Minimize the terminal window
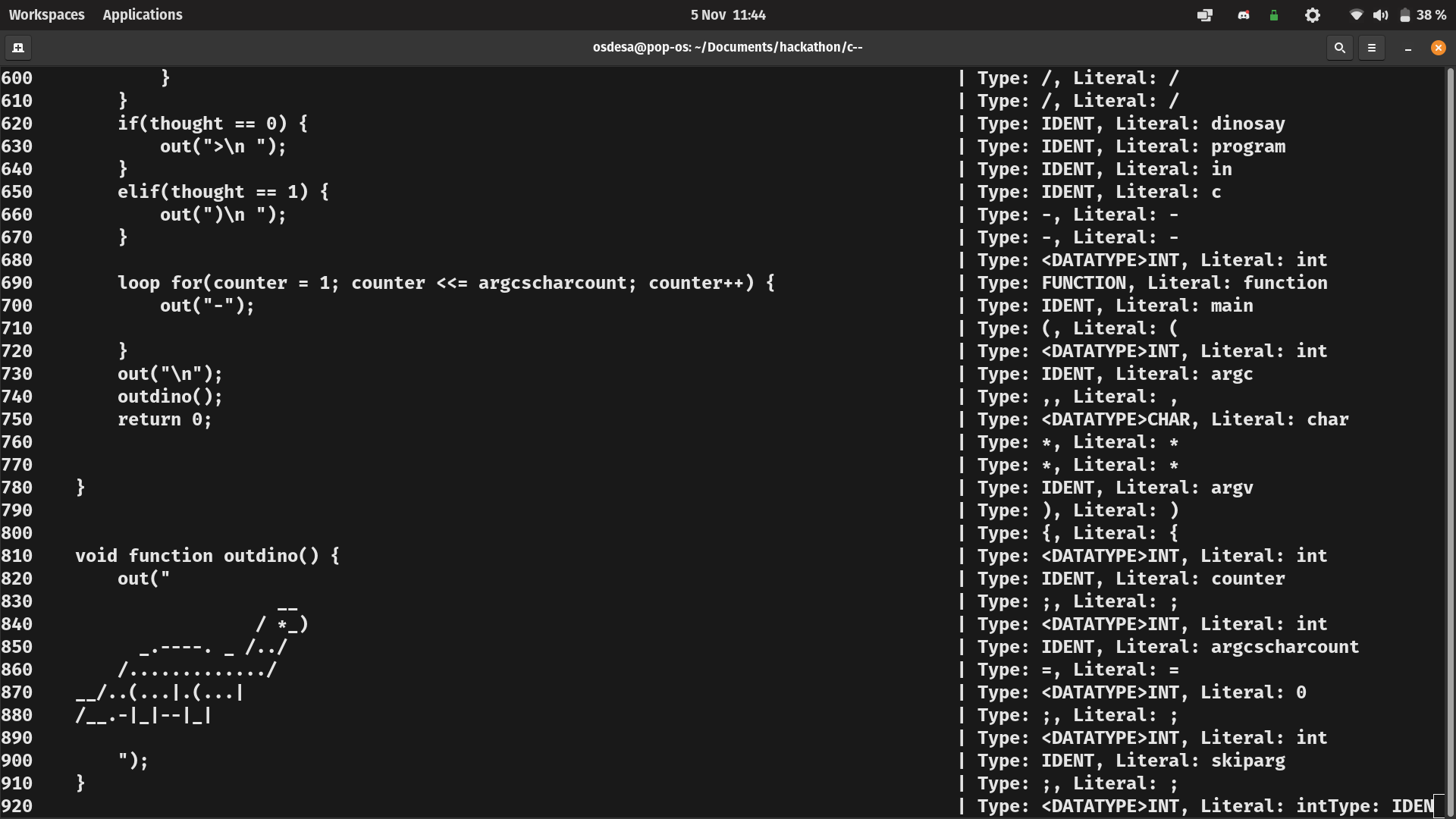 1407,48
